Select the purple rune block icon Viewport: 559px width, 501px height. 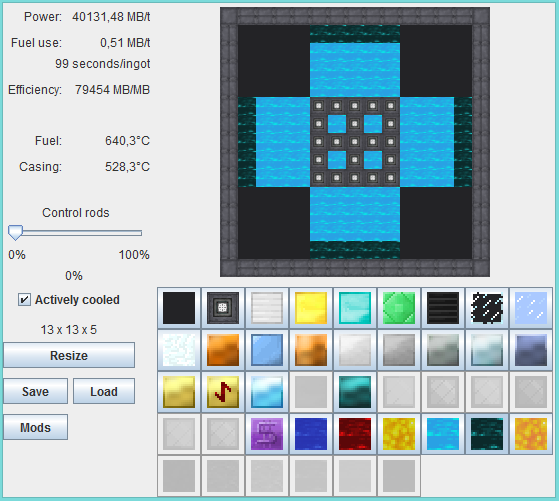(267, 434)
